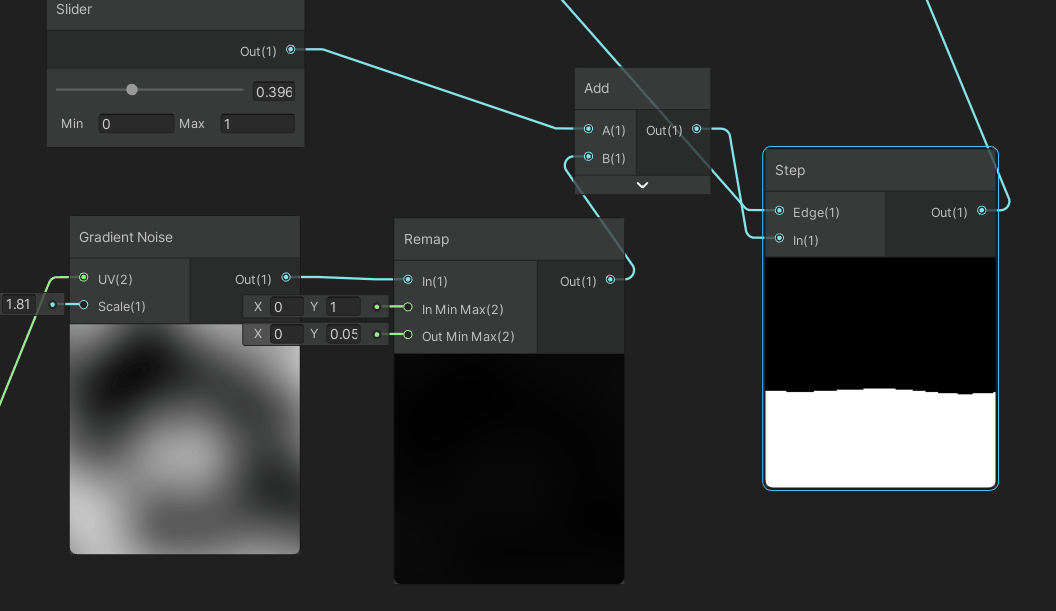
Task: Click the Slider Min input field
Action: [136, 124]
